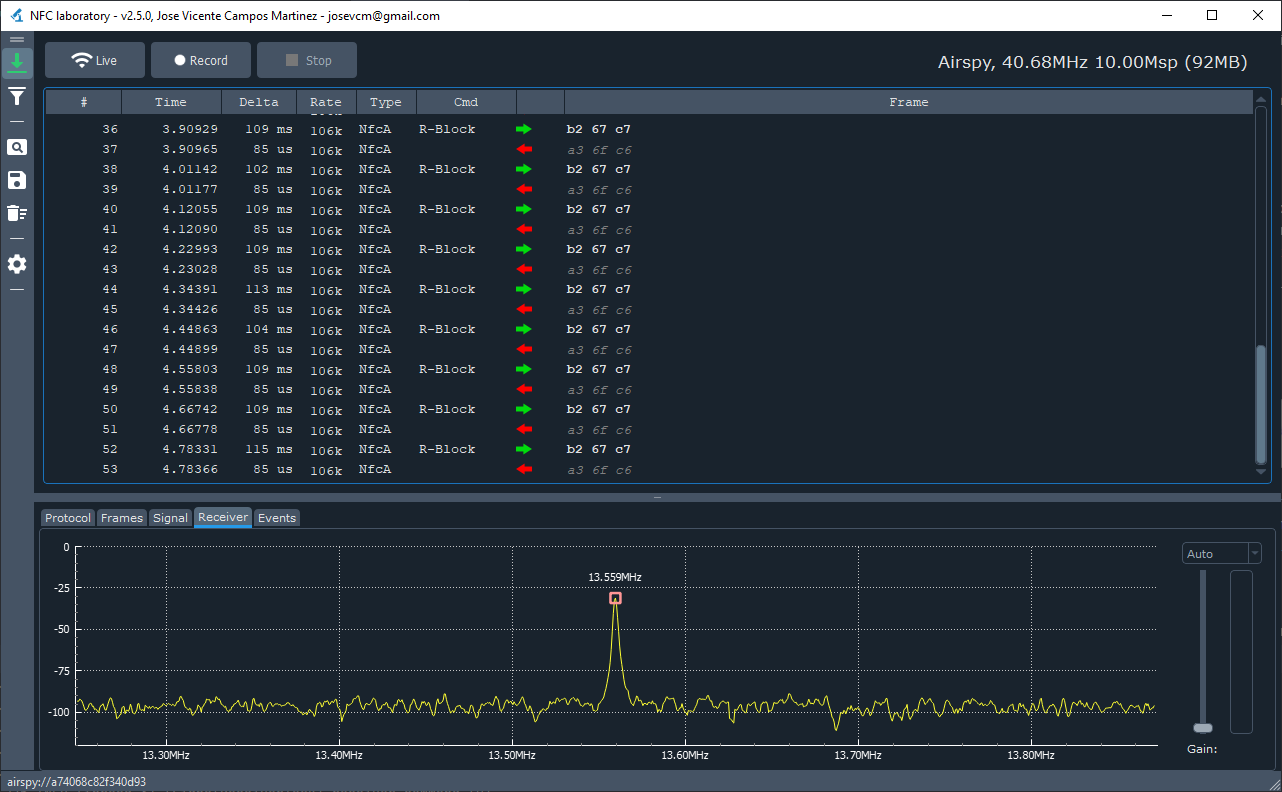Click the clear/trash list icon in sidebar

tap(17, 213)
